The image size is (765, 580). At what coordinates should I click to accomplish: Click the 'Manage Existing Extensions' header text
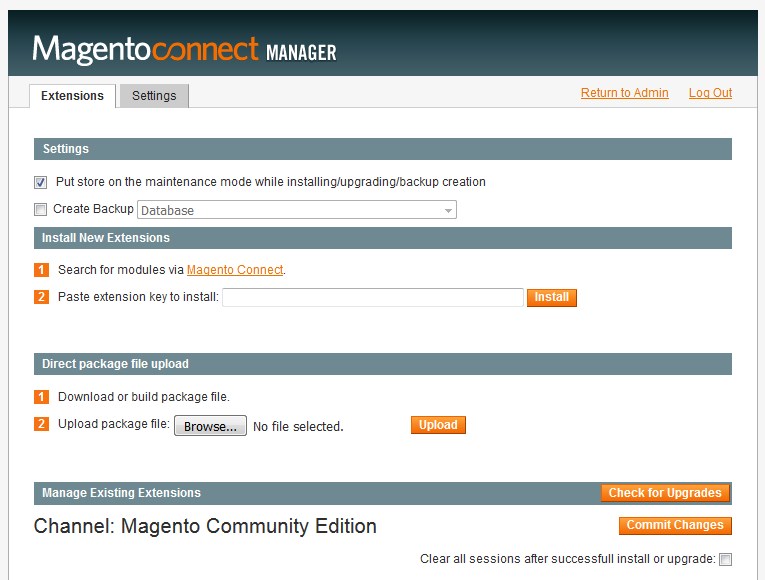[x=121, y=493]
